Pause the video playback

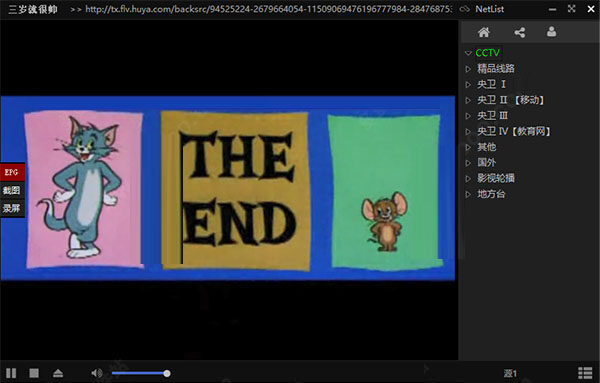pyautogui.click(x=11, y=373)
